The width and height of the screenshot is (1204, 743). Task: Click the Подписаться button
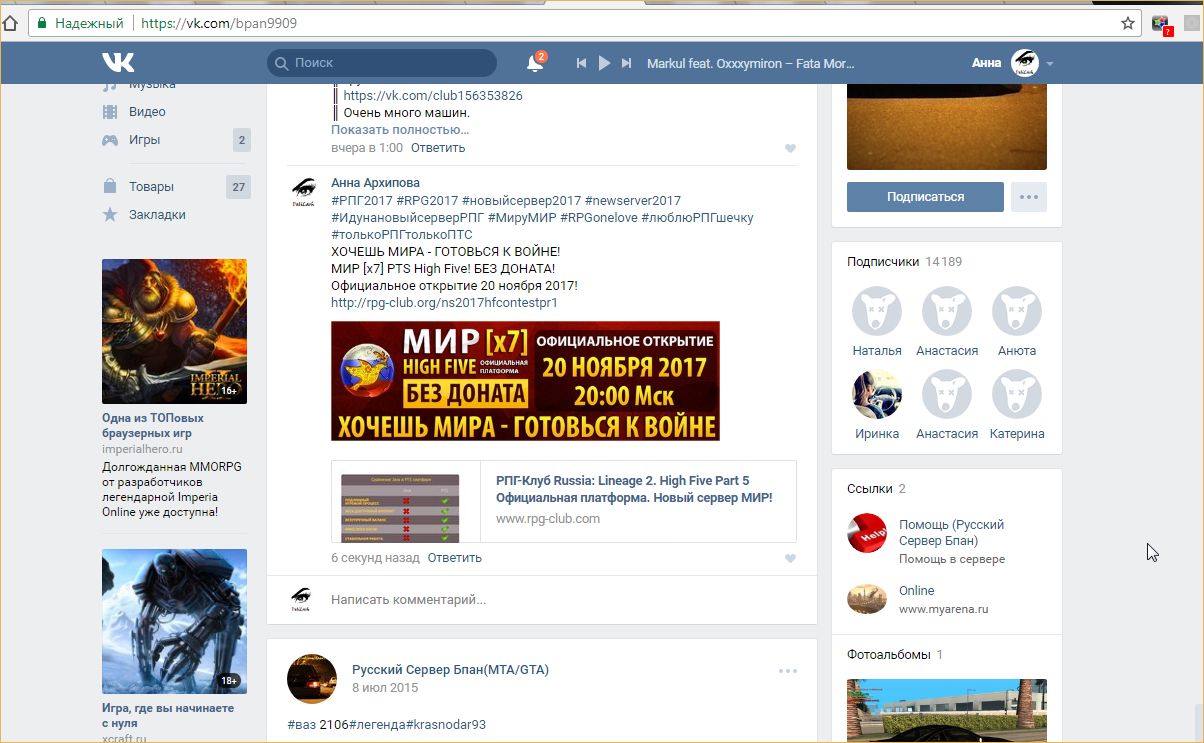click(925, 197)
